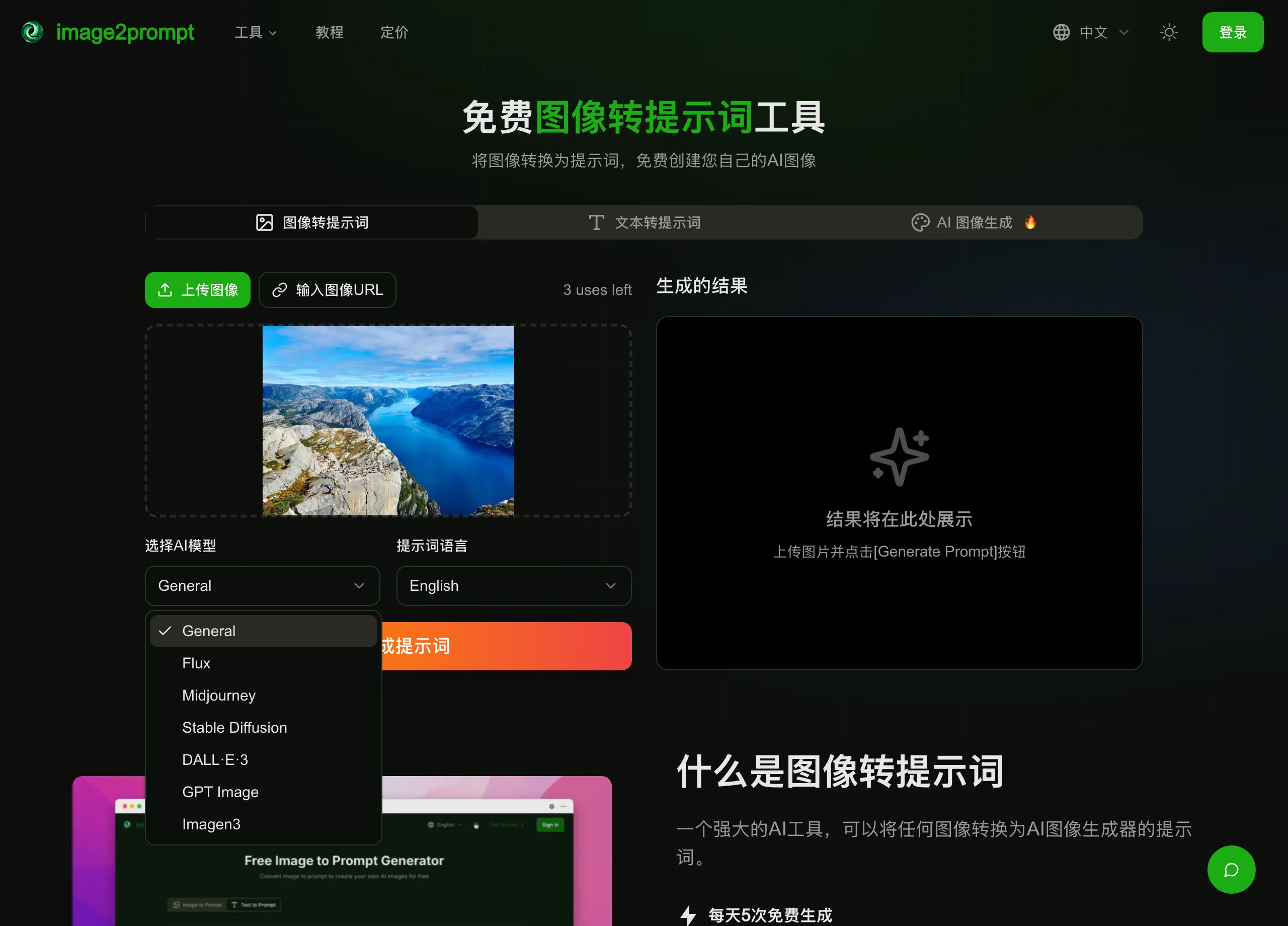Click the sparkle placeholder in results panel
The width and height of the screenshot is (1288, 926).
coord(900,457)
